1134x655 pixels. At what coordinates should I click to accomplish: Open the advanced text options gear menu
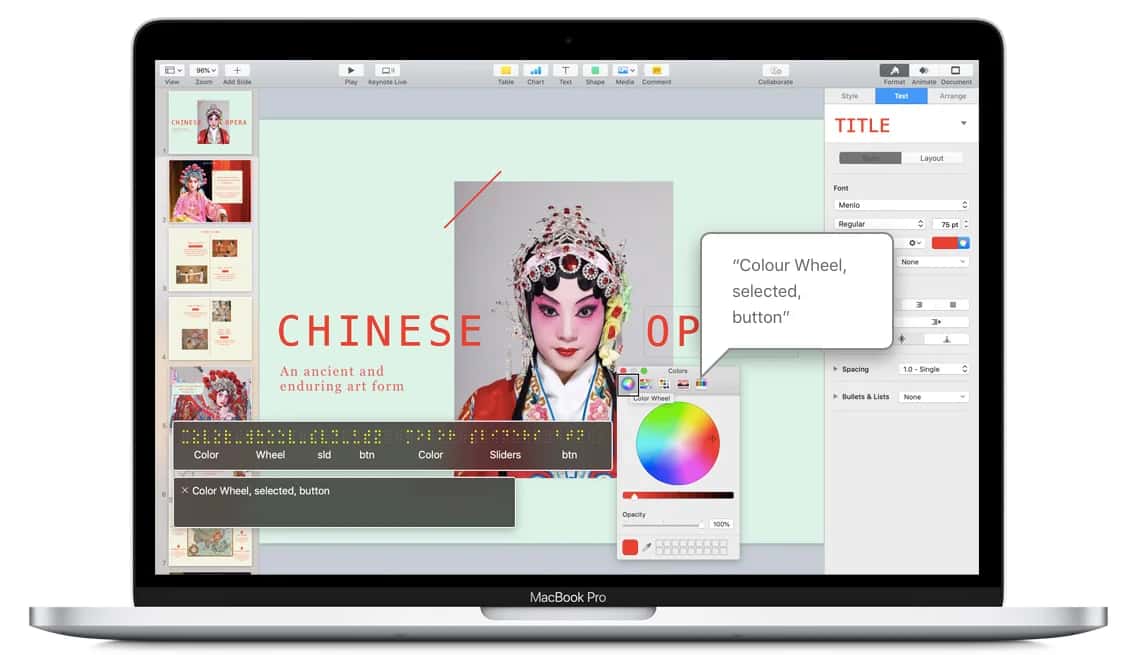(915, 243)
